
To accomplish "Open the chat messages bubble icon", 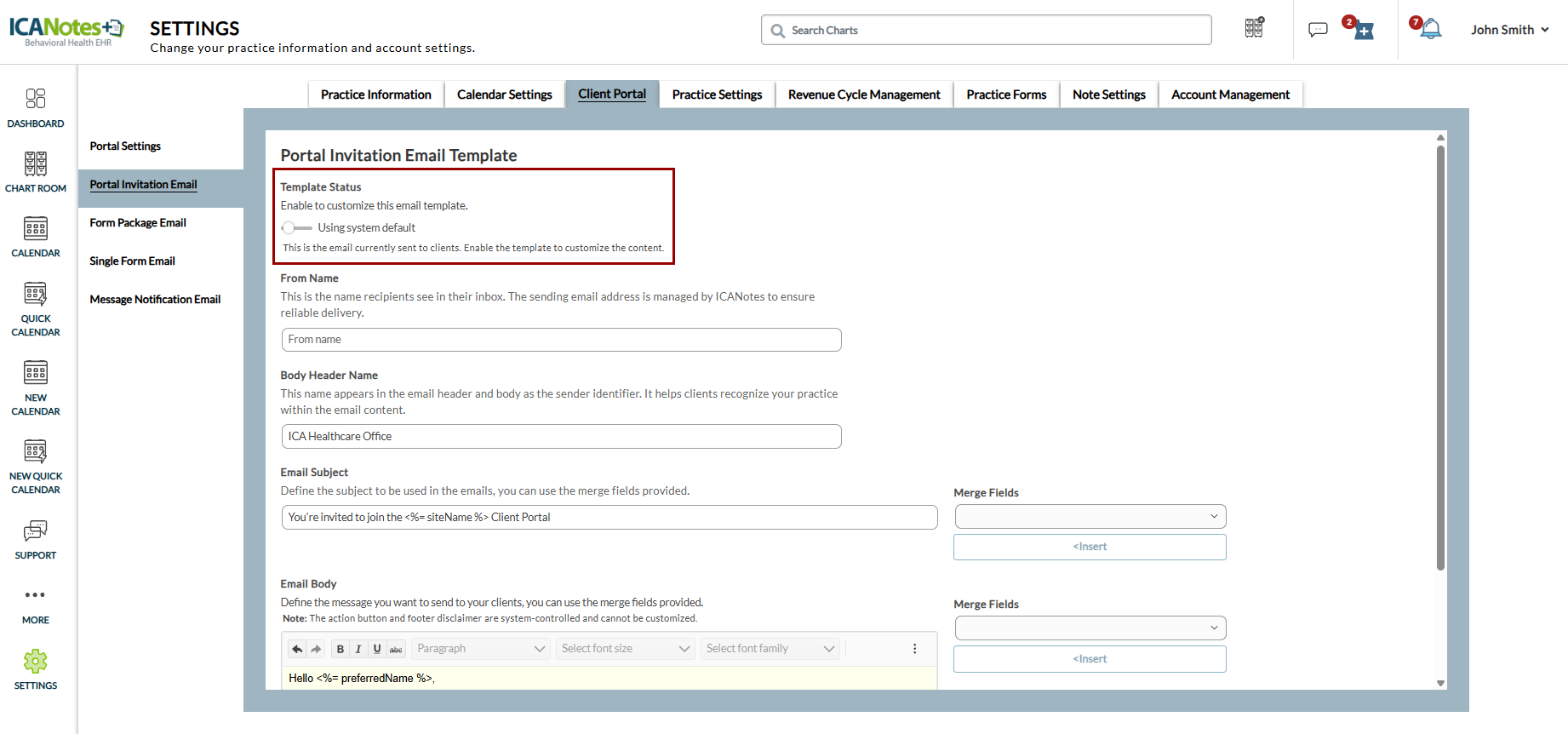I will (x=1318, y=30).
